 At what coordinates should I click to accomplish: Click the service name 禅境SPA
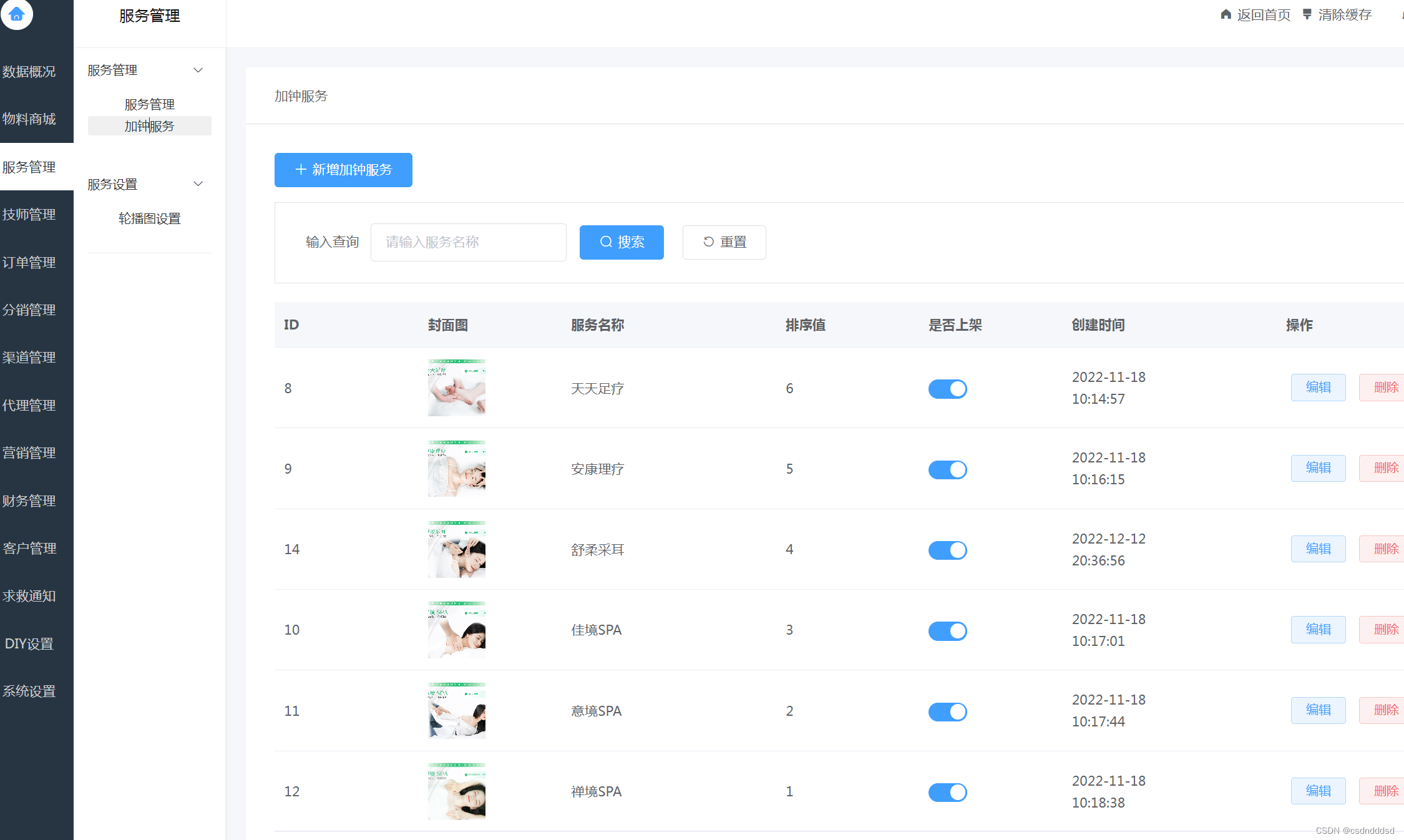tap(597, 791)
